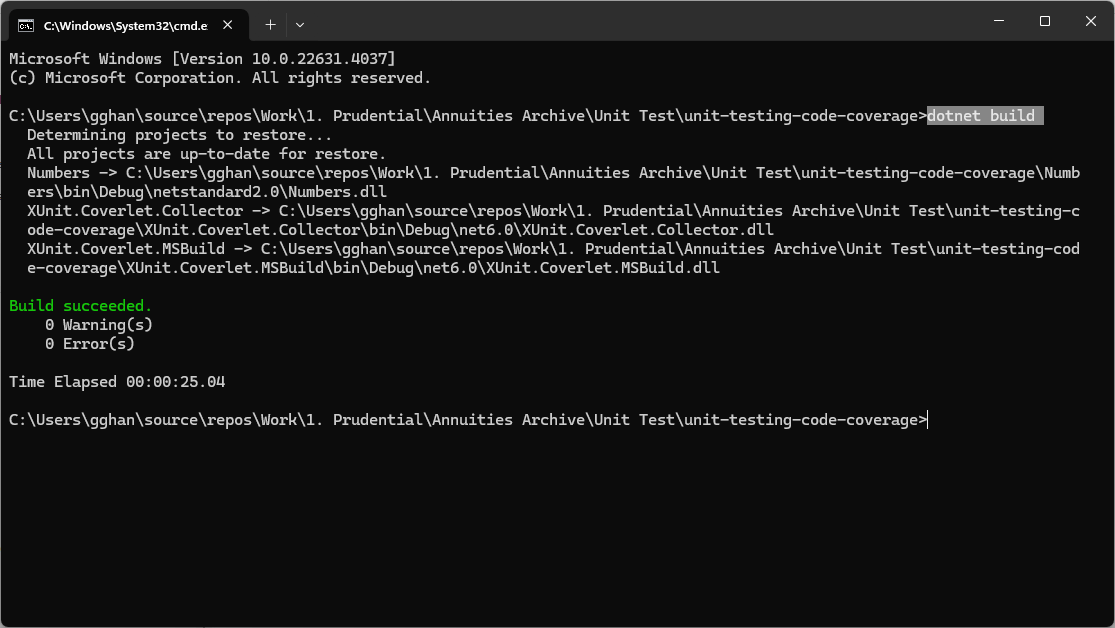1115x628 pixels.
Task: Minimize the terminal window
Action: (x=998, y=21)
